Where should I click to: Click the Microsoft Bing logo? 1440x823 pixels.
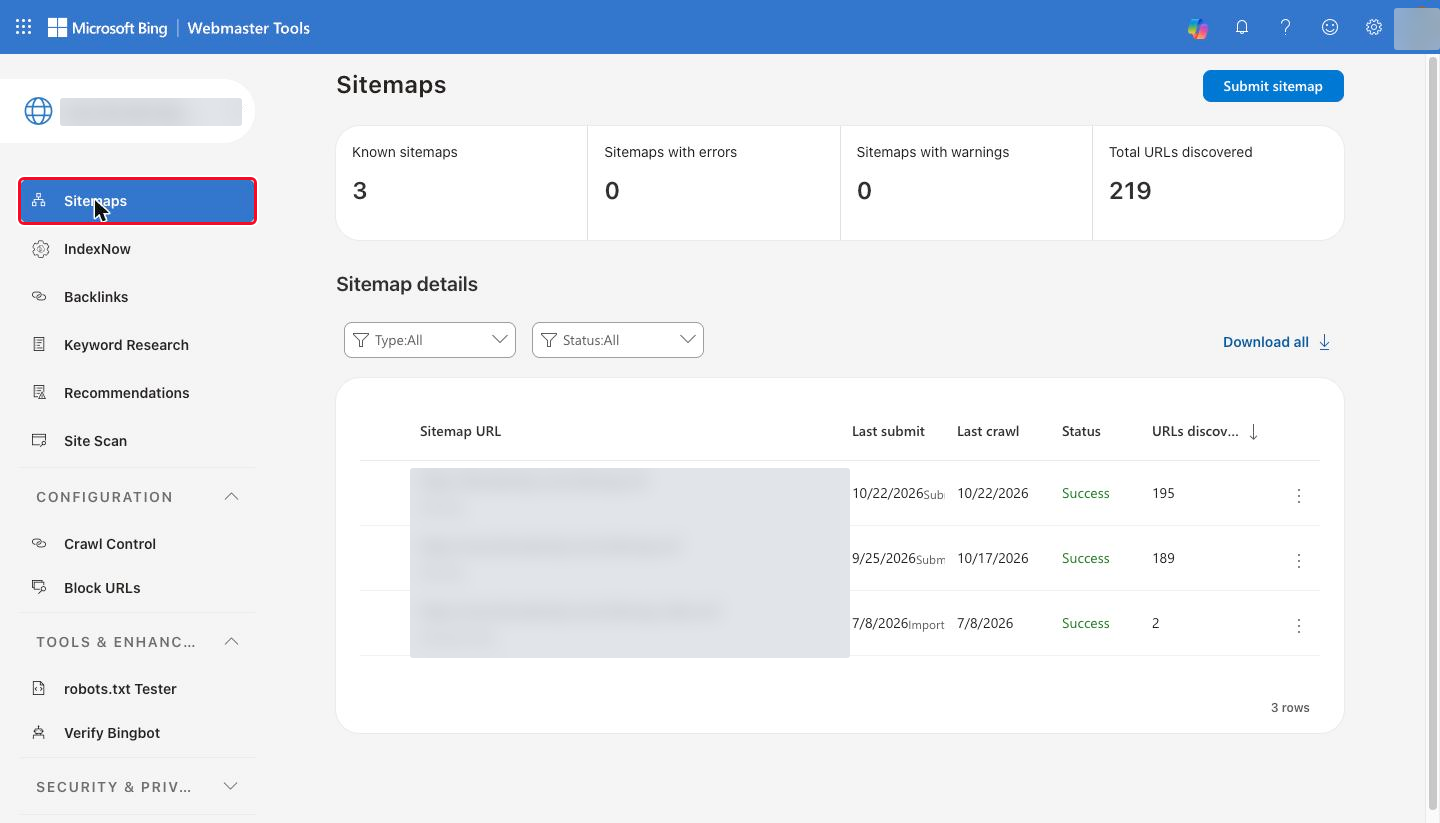click(x=107, y=28)
